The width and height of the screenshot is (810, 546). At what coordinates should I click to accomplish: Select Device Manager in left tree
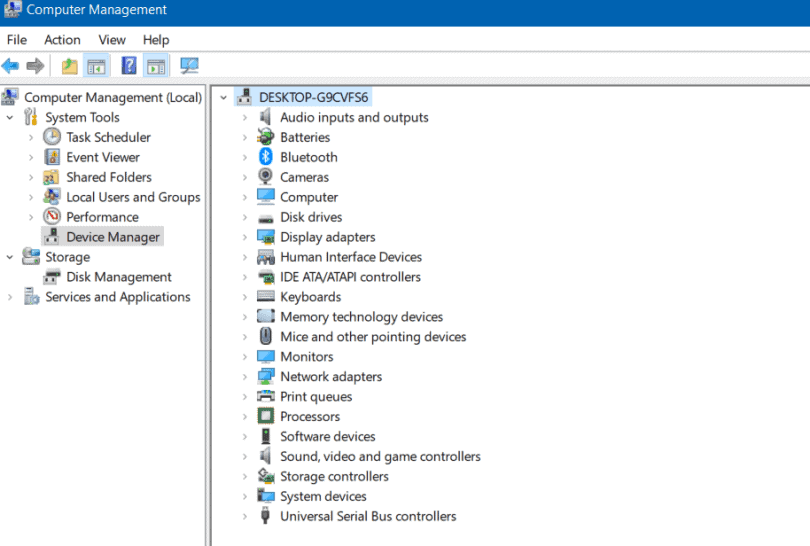113,237
